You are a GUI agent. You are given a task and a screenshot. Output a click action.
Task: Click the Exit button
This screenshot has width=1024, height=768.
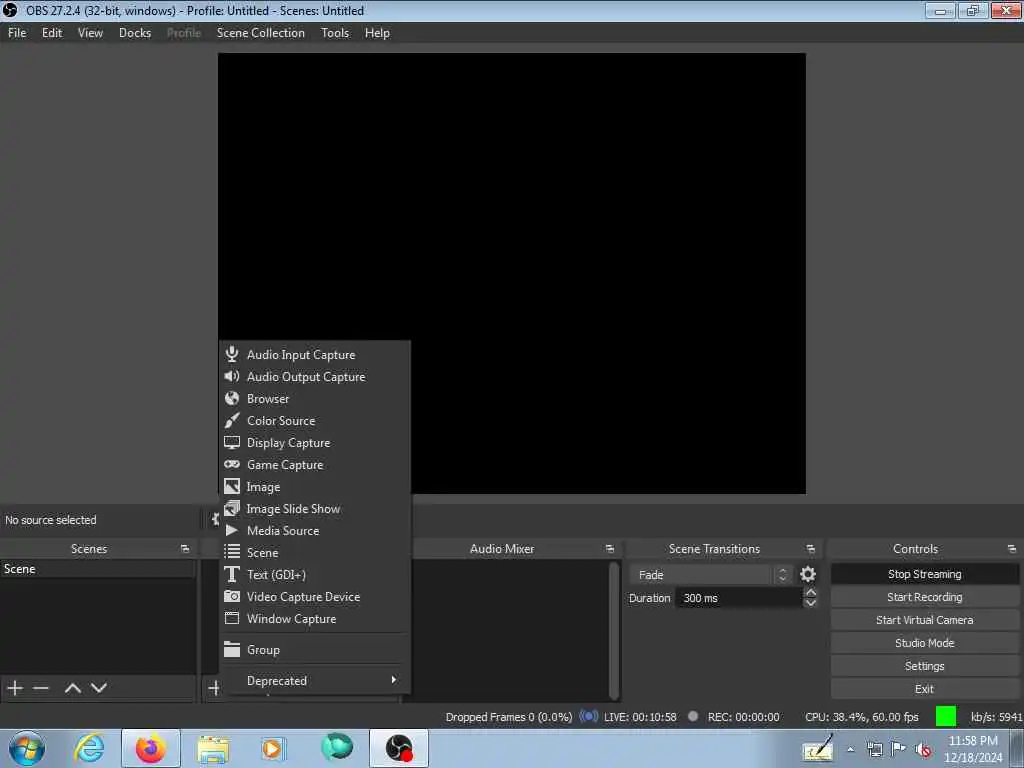[x=924, y=688]
